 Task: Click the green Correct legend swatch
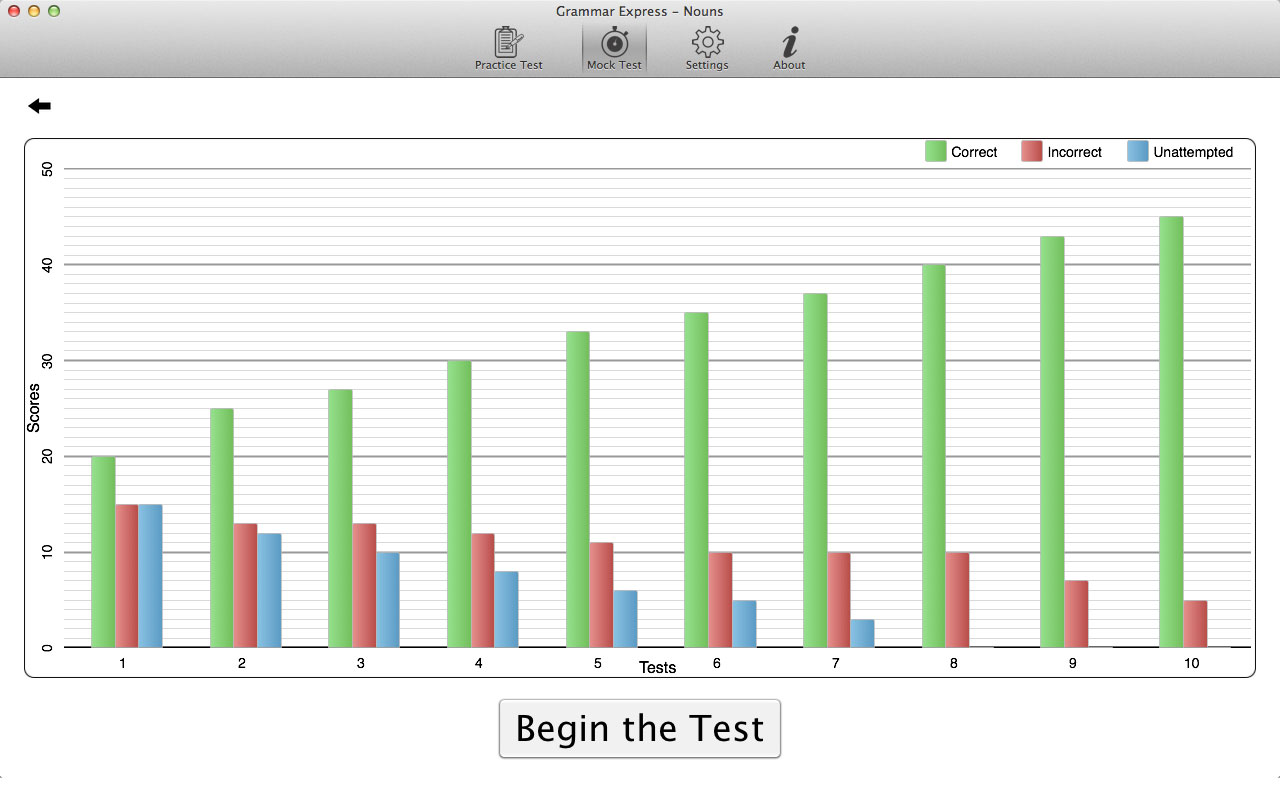935,152
